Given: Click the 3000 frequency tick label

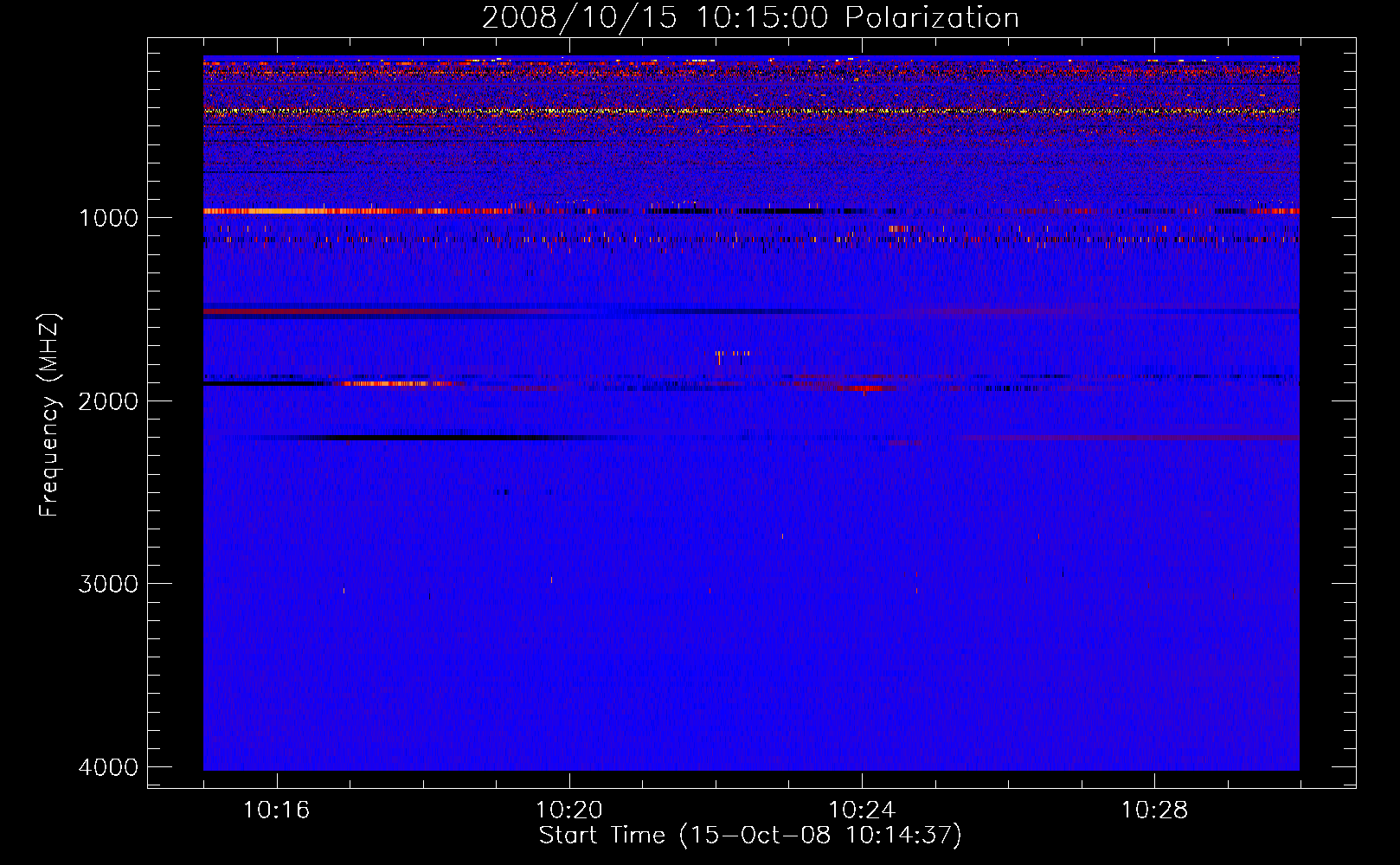Looking at the screenshot, I should click(109, 584).
